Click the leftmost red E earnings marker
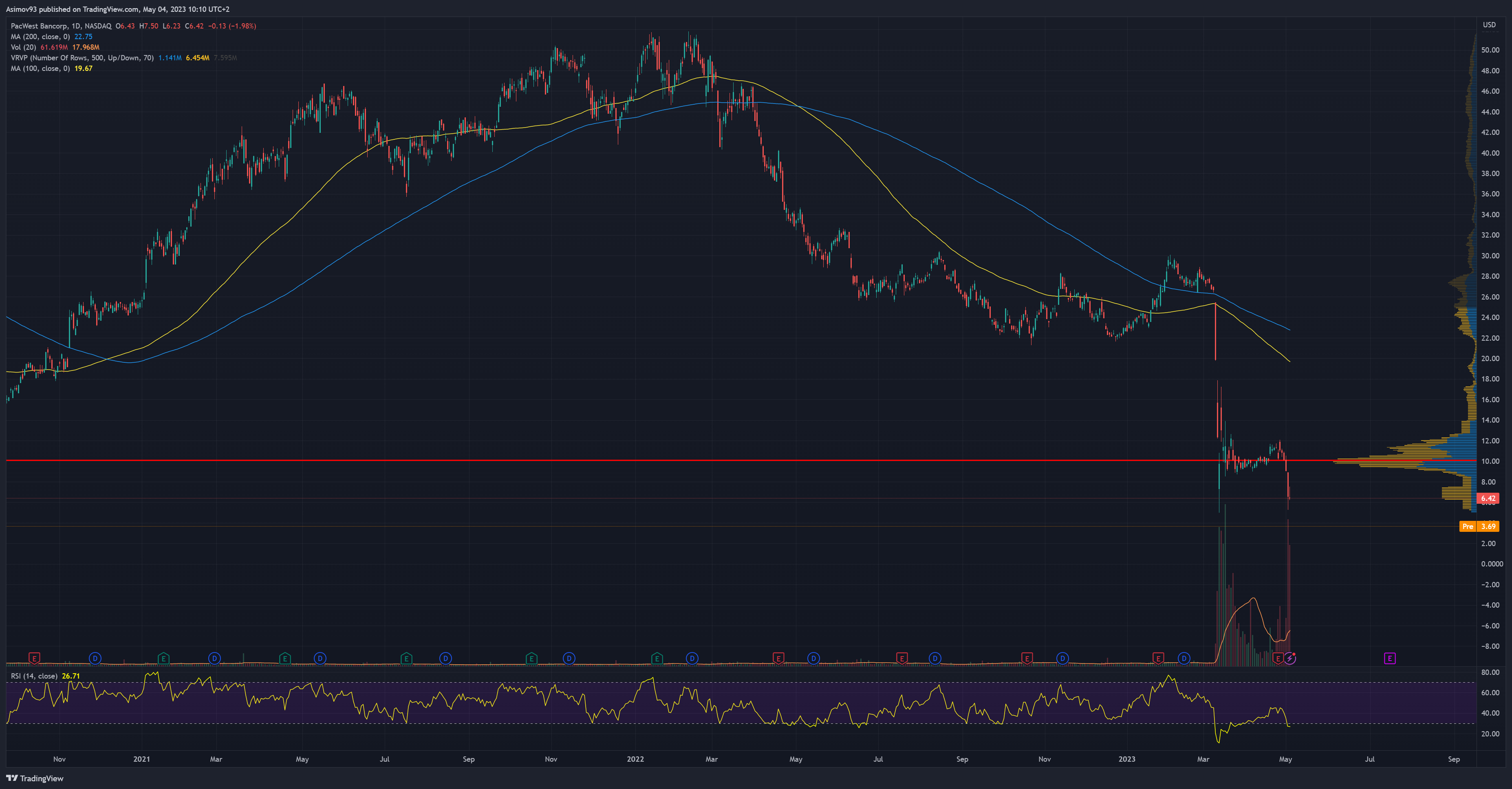Viewport: 1512px width, 789px height. click(x=34, y=658)
